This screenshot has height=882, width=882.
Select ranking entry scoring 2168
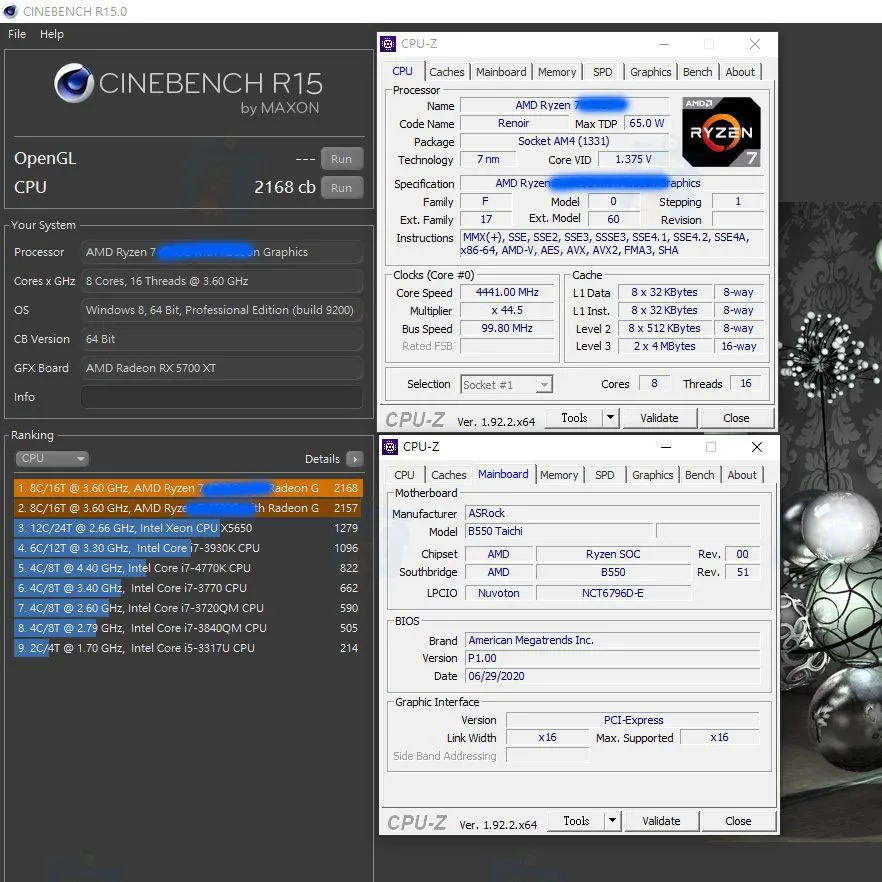pos(188,488)
